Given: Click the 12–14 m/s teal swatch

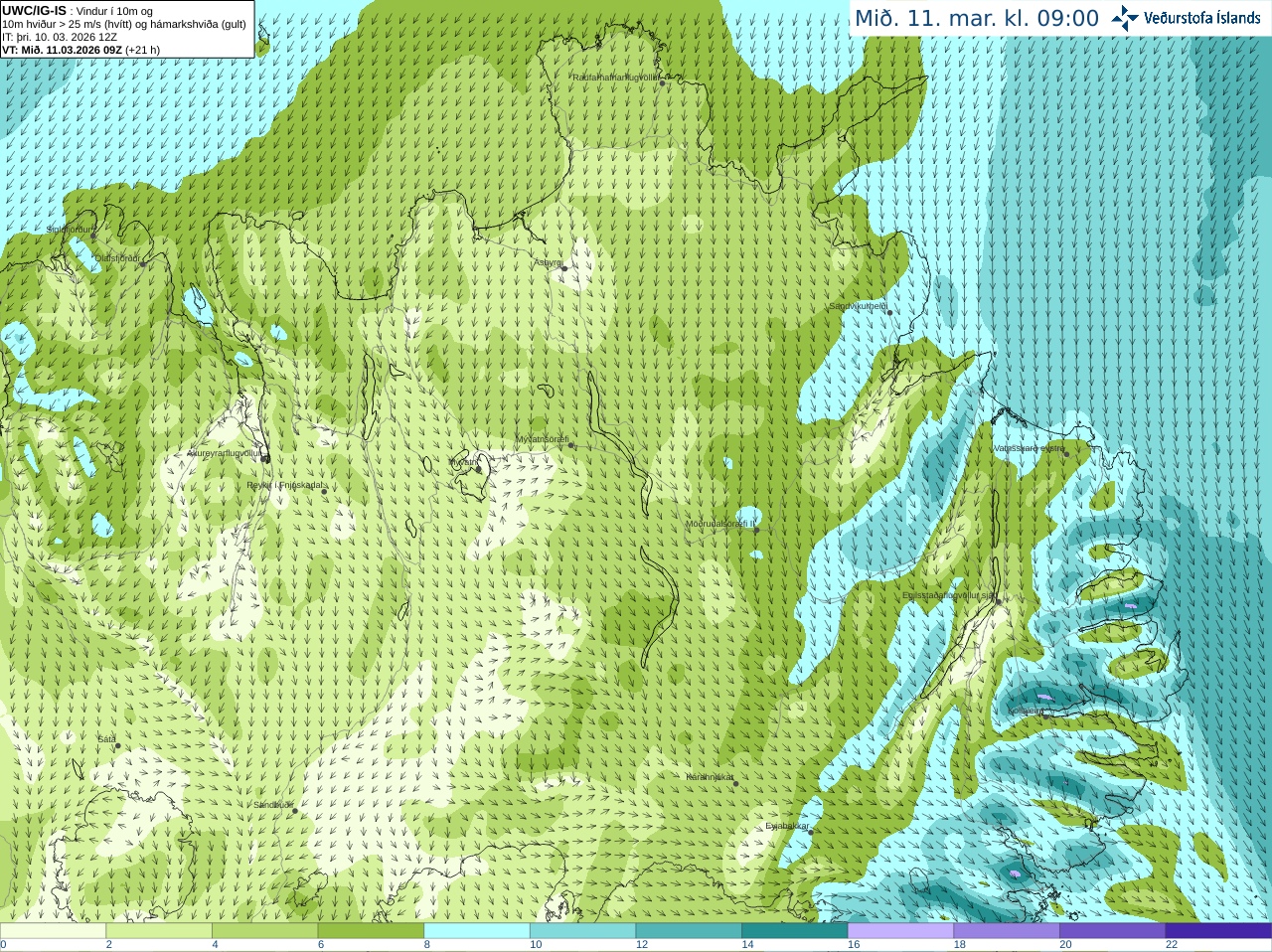Looking at the screenshot, I should point(689,931).
